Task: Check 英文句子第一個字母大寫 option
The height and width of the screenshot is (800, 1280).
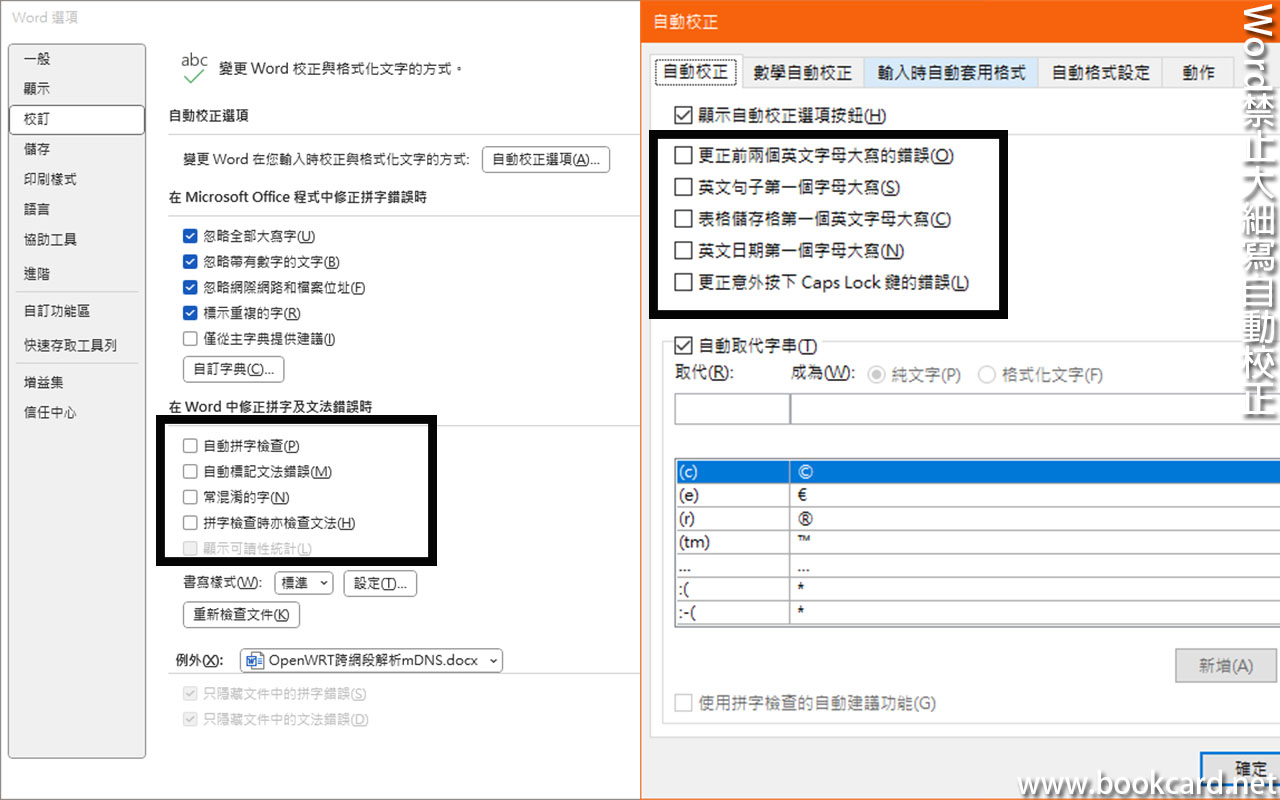Action: (683, 187)
